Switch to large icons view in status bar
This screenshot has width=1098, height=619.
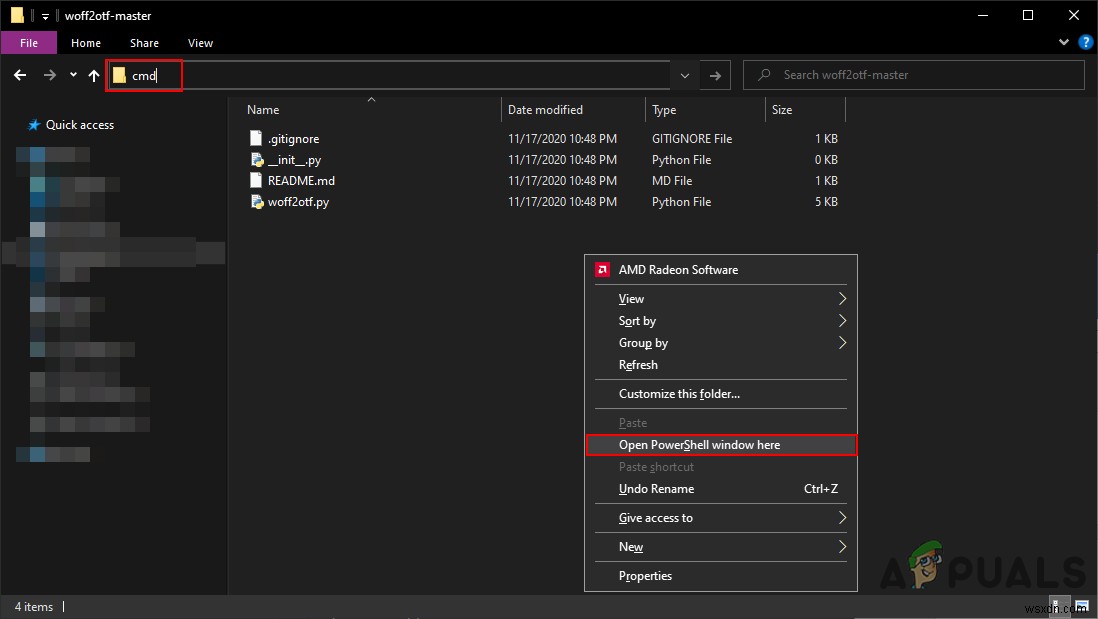(1084, 607)
